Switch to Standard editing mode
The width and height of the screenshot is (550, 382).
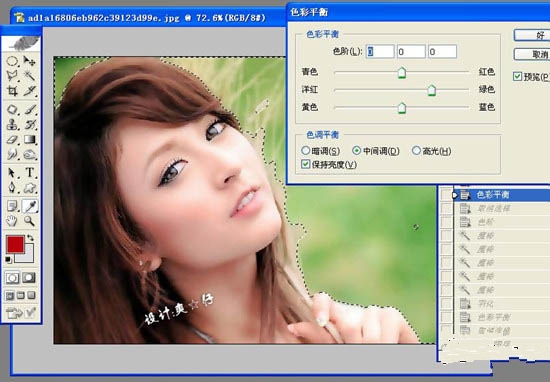point(12,278)
